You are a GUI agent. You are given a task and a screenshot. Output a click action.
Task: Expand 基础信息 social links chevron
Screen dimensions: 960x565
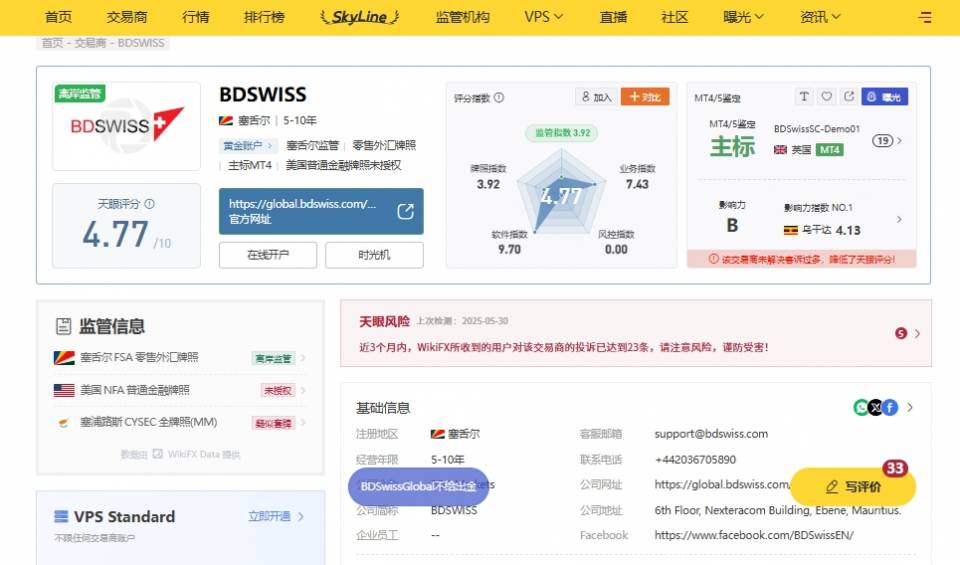(x=910, y=407)
